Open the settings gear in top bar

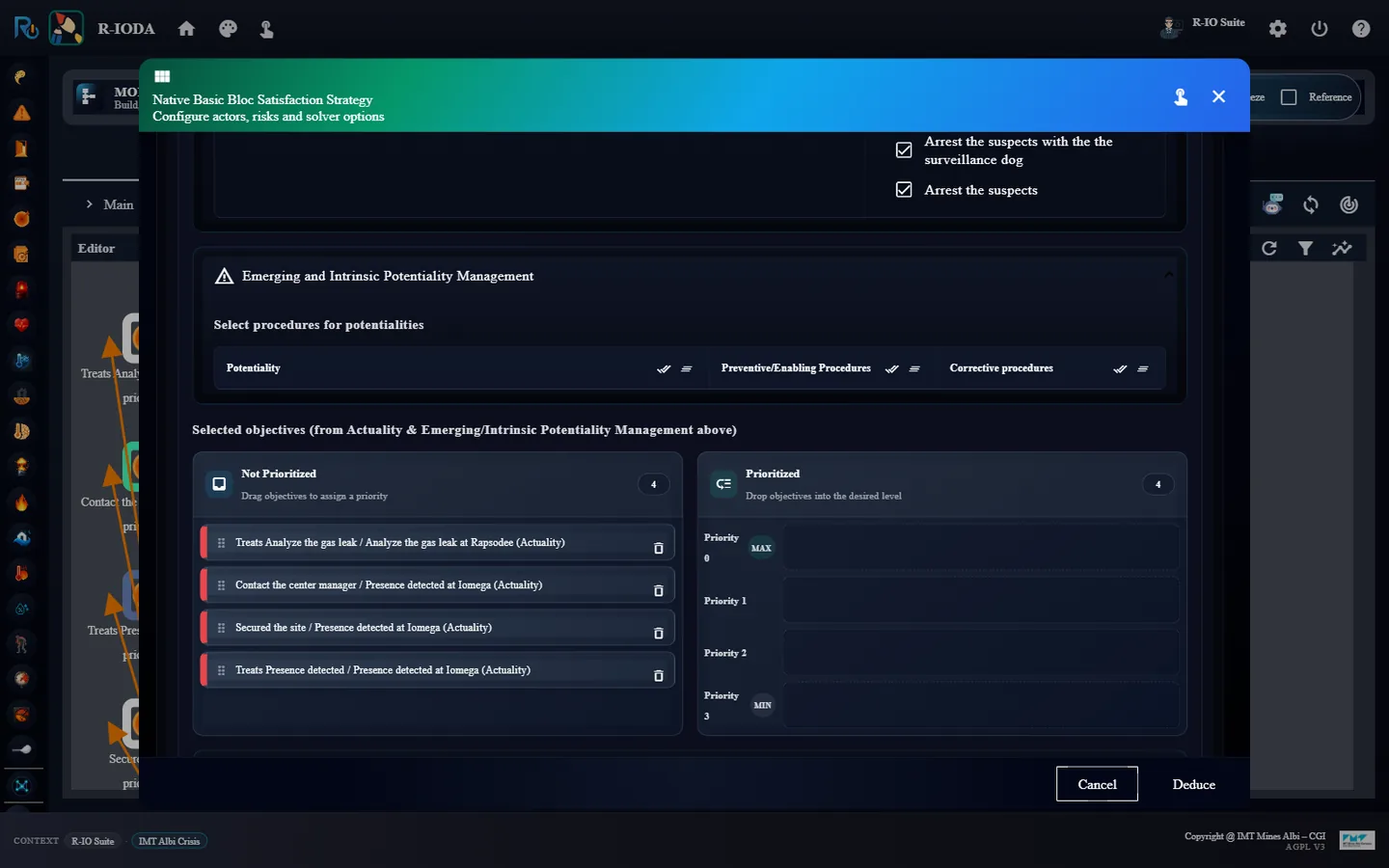[x=1278, y=29]
